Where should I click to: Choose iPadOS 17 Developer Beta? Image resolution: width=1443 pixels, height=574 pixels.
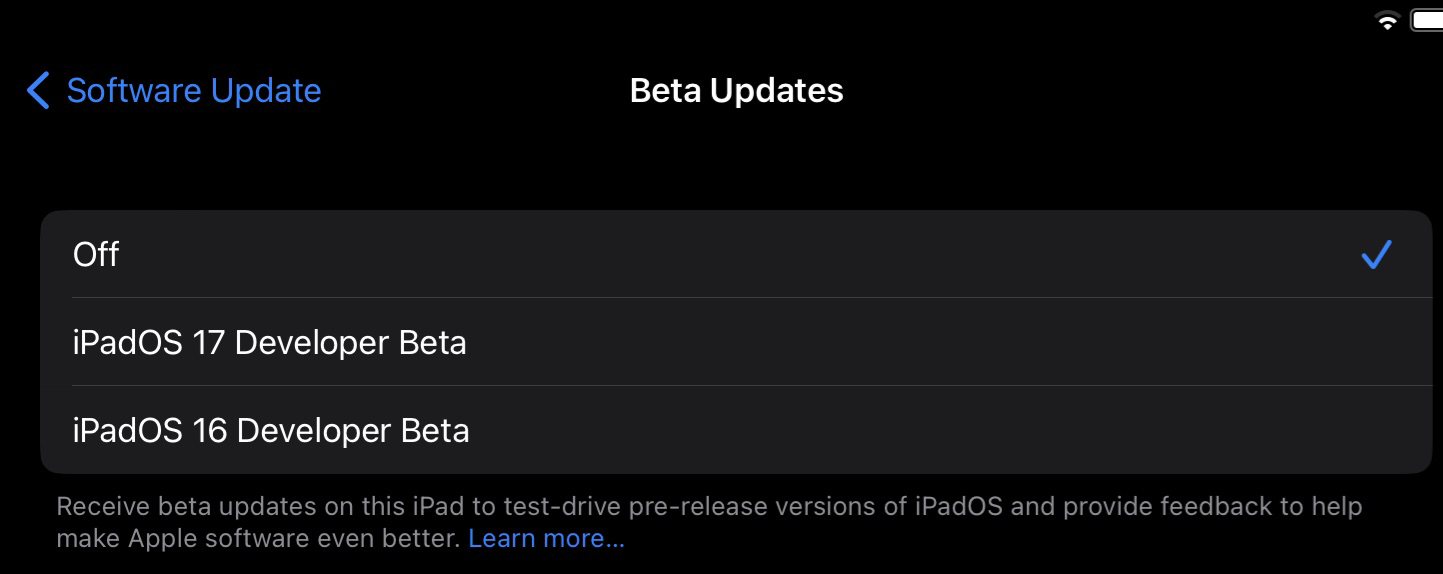tap(736, 342)
